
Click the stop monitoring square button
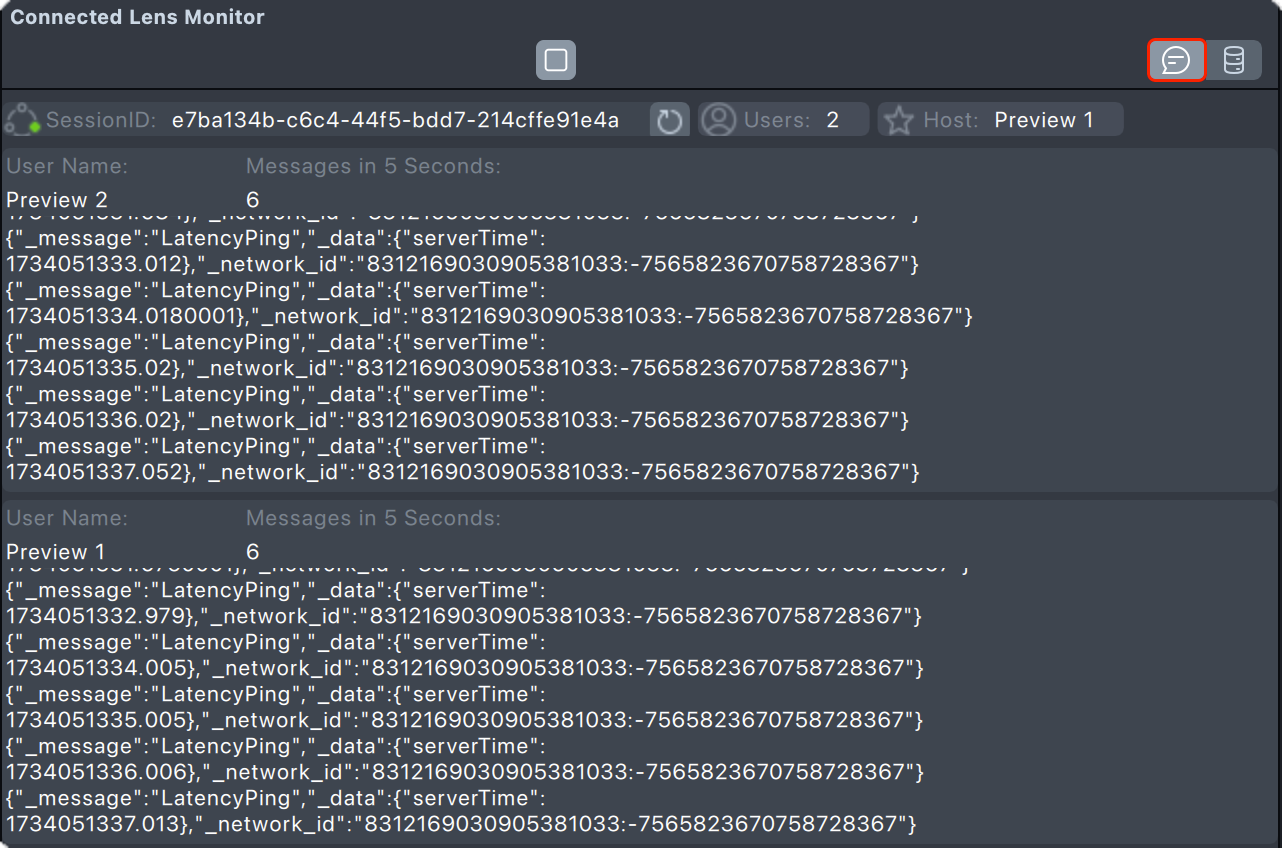(x=556, y=60)
